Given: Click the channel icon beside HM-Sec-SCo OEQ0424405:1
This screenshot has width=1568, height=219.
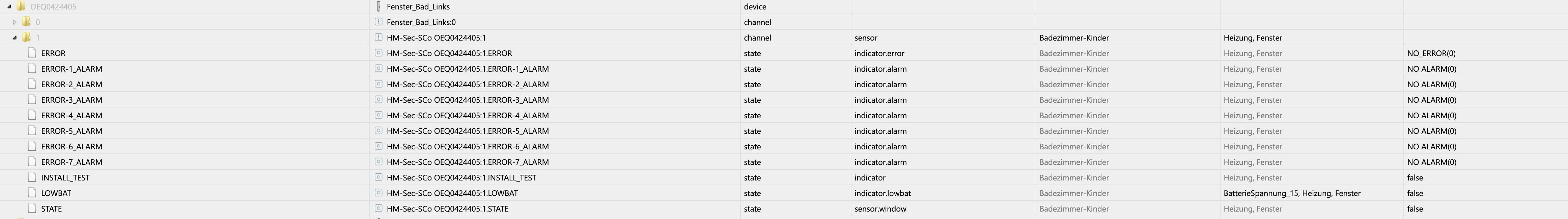Looking at the screenshot, I should [379, 38].
